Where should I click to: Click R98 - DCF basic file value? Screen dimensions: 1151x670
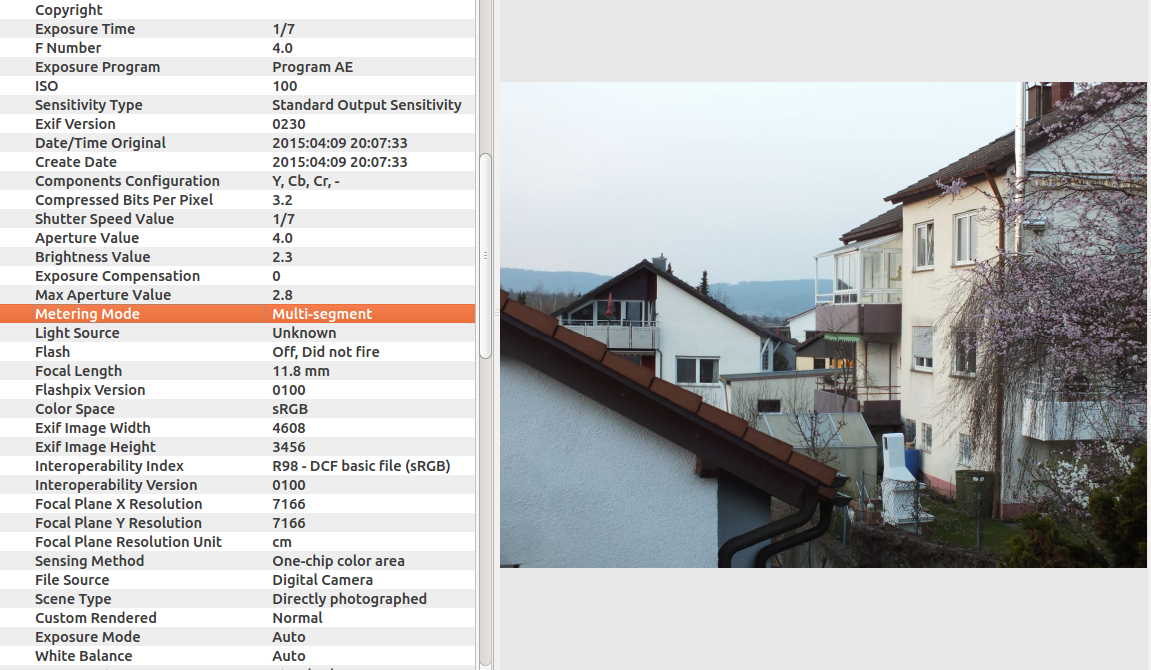click(361, 467)
